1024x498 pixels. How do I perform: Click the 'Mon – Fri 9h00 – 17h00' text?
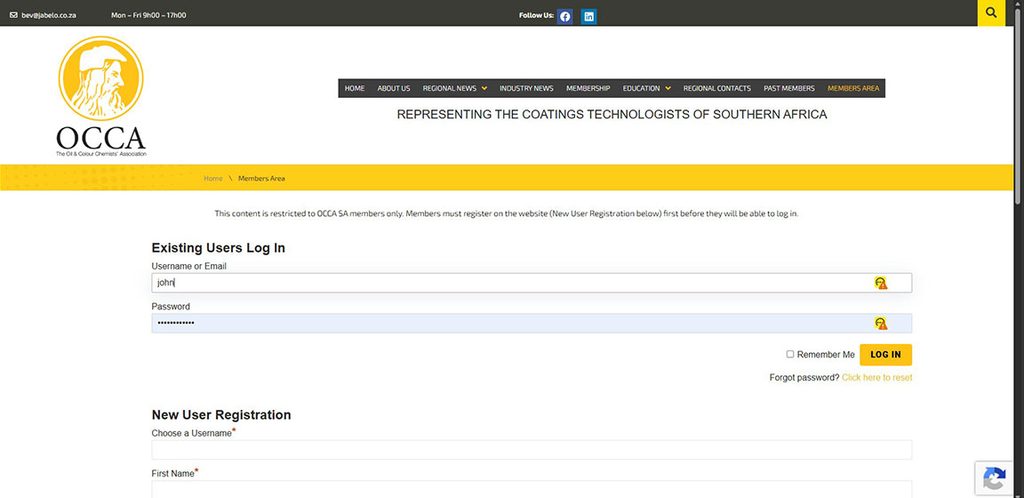pos(148,15)
